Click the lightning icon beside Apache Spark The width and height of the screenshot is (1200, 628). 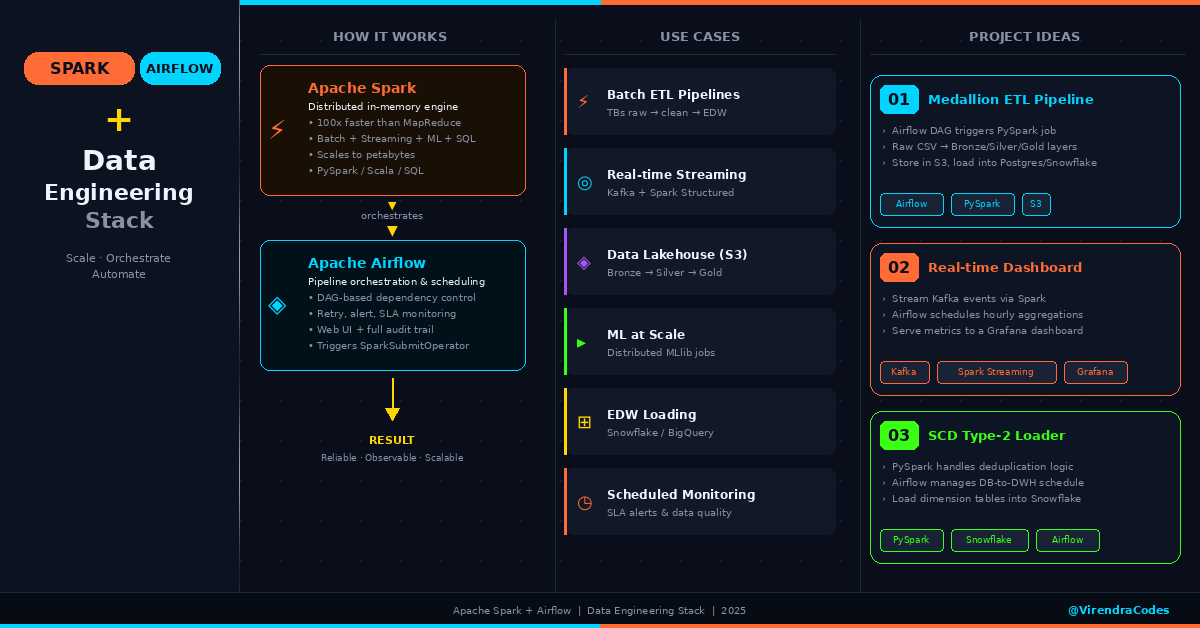click(277, 130)
